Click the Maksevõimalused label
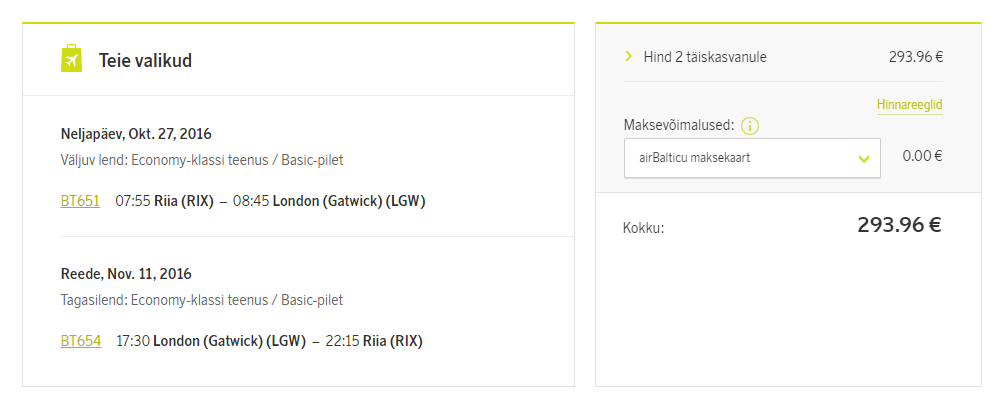 (679, 126)
